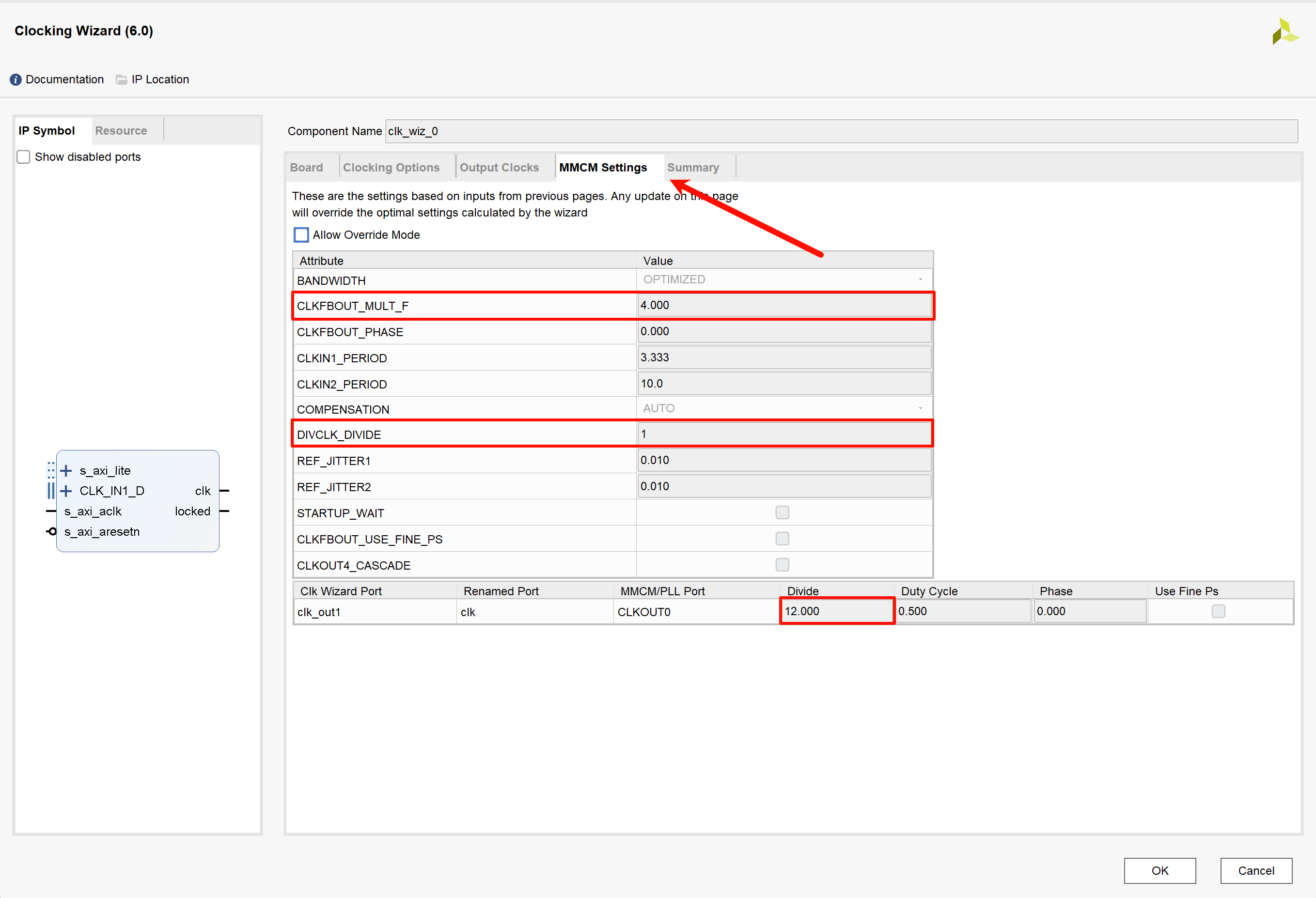Switch to the Output Clocks tab
The image size is (1316, 898).
point(499,168)
